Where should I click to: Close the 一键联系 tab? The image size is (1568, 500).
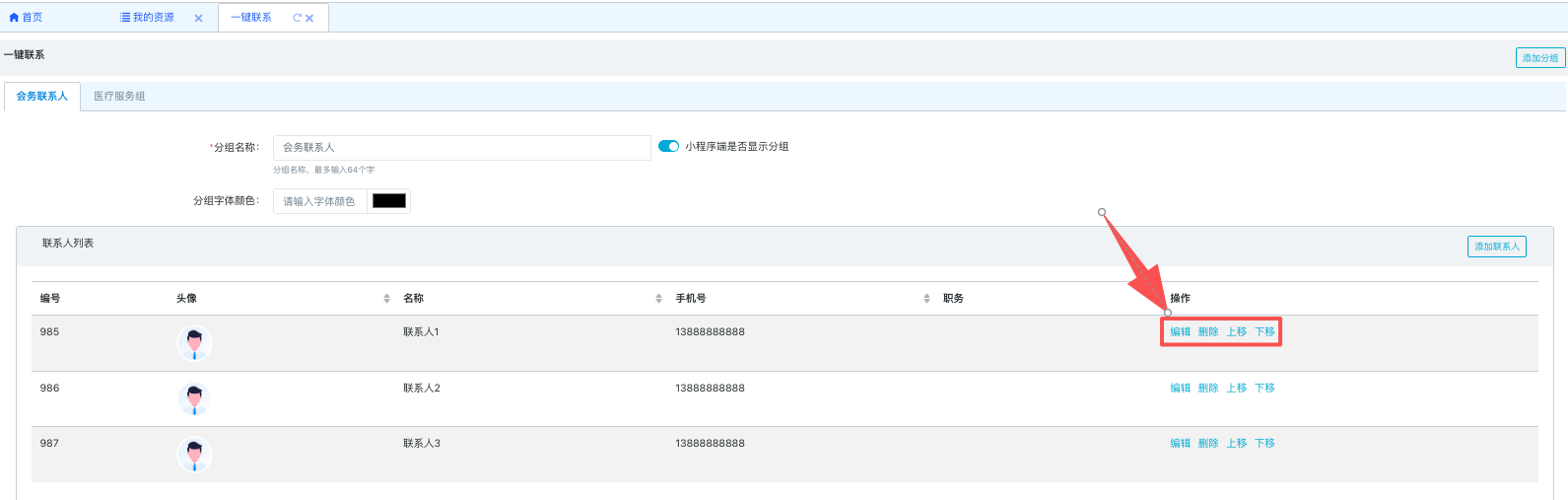(309, 19)
